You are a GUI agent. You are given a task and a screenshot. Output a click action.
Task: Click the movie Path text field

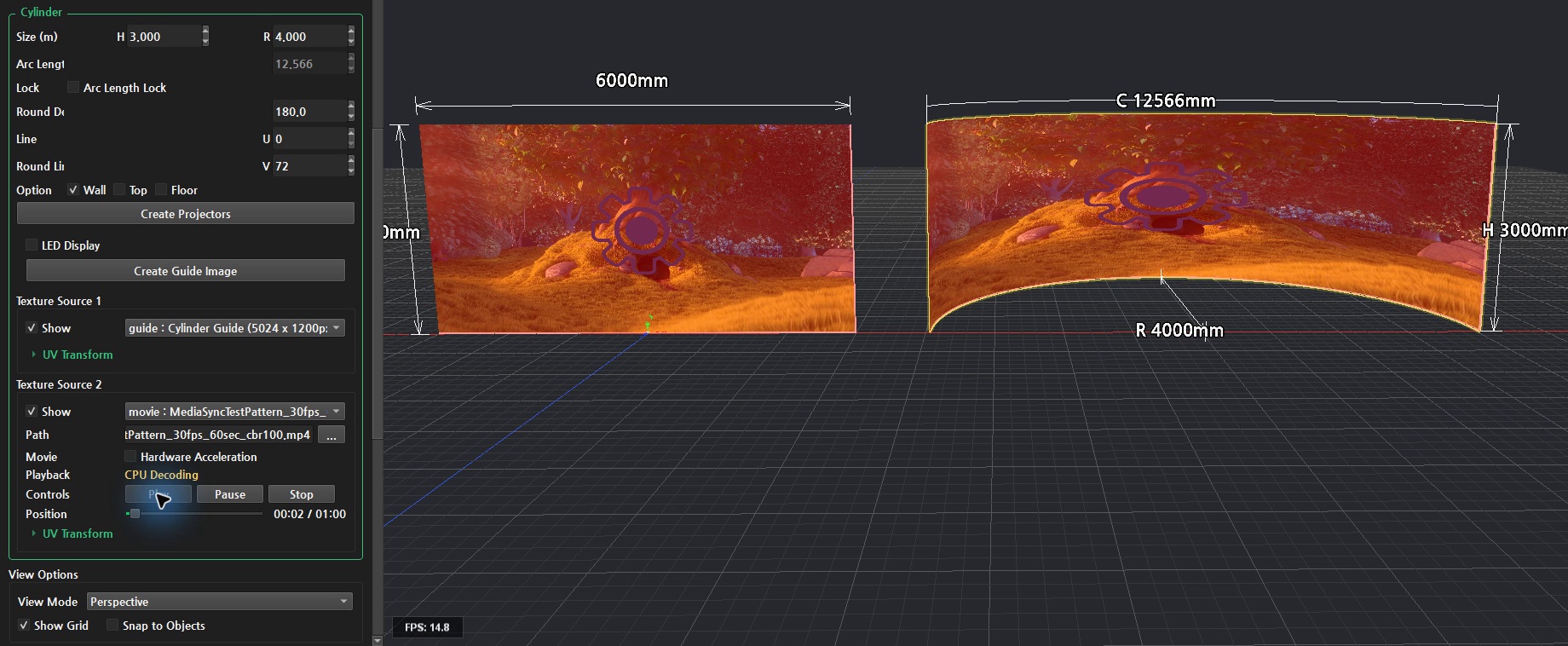[x=220, y=435]
